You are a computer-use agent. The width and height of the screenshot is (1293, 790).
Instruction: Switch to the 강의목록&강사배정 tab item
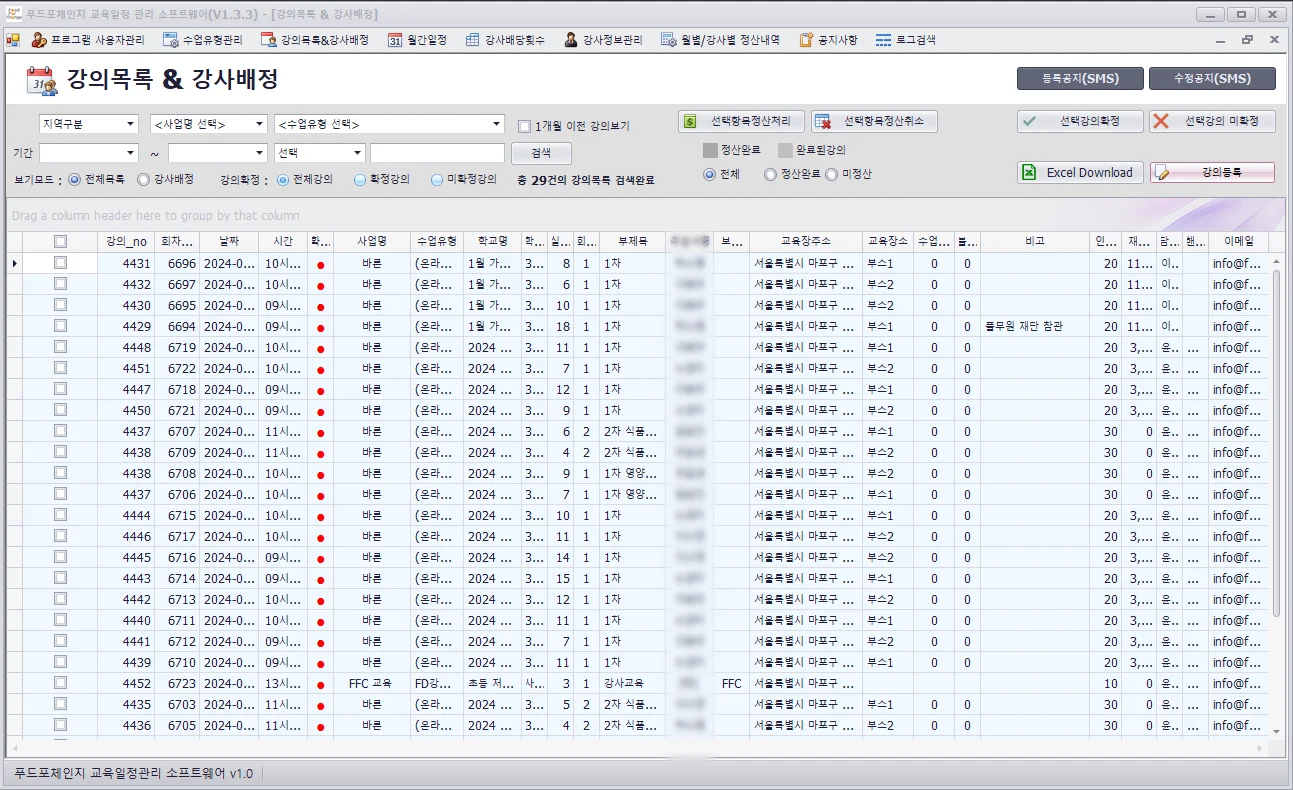click(x=315, y=40)
